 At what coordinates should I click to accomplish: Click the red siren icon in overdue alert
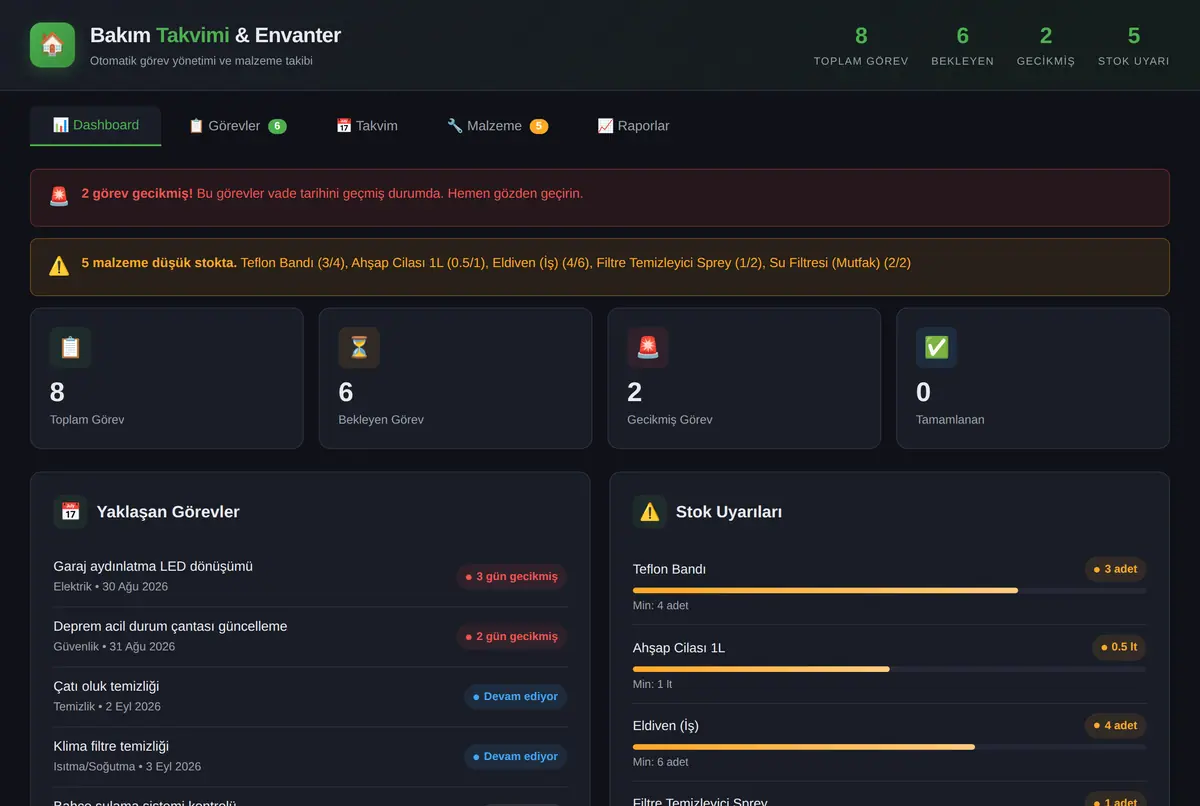tap(59, 196)
